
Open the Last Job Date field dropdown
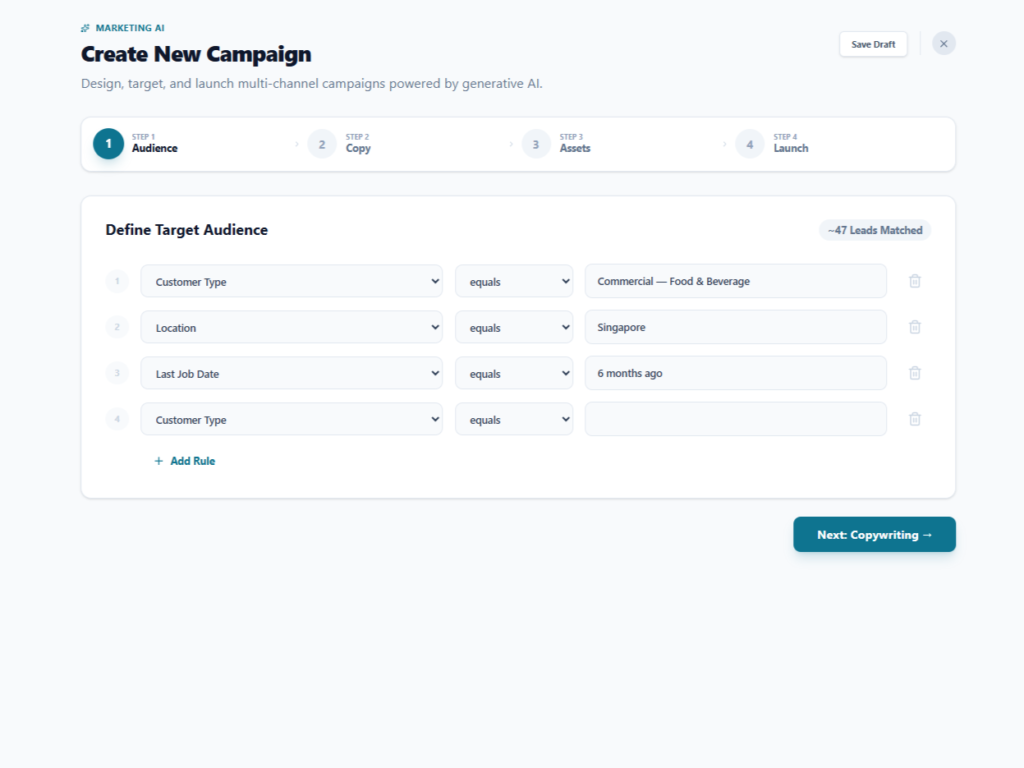pyautogui.click(x=291, y=373)
